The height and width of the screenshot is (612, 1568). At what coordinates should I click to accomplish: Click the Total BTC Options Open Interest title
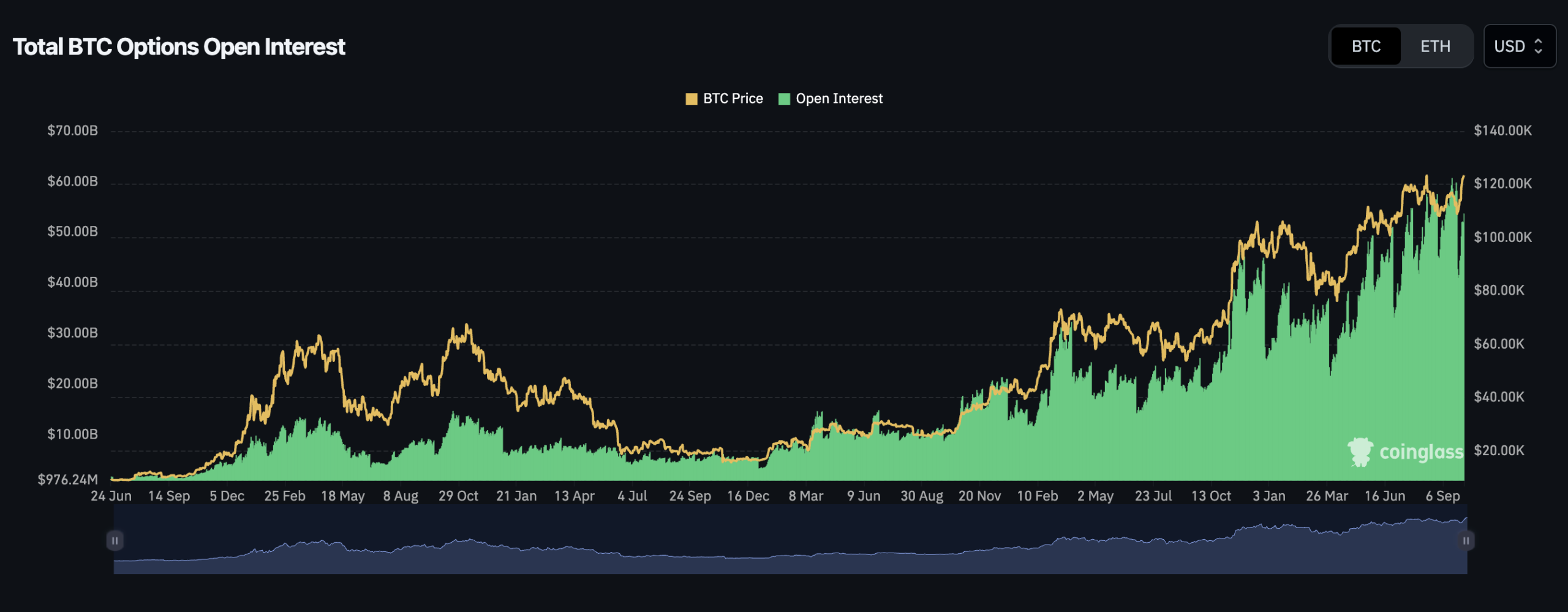click(x=179, y=46)
